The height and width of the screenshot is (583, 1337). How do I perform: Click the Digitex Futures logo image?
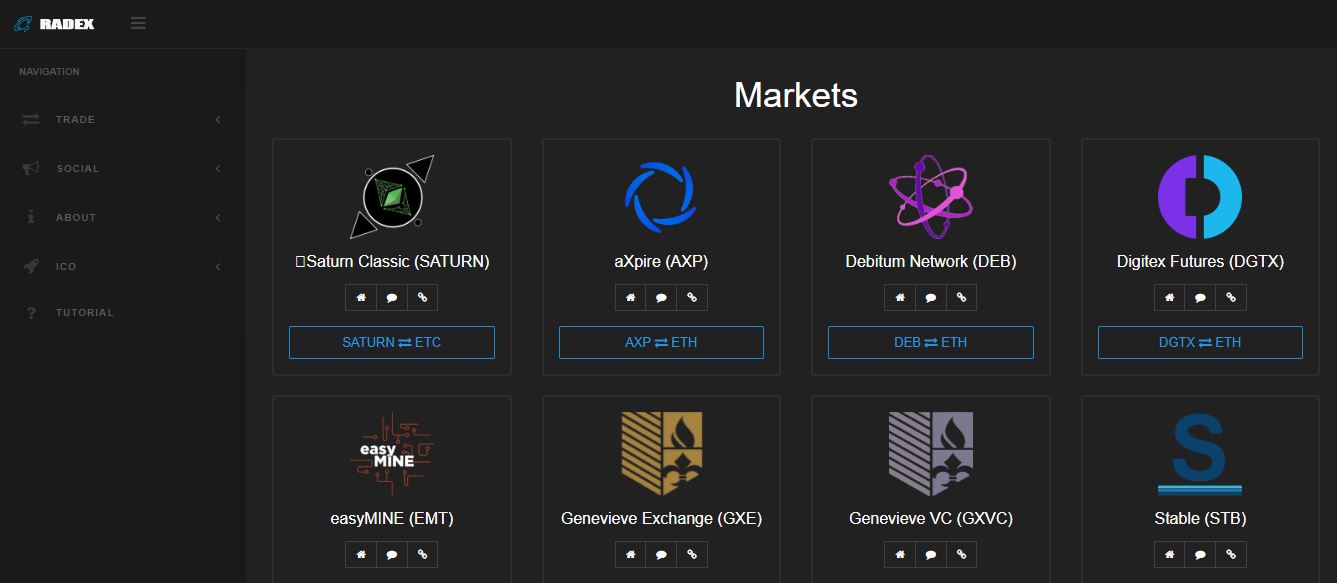tap(1200, 197)
